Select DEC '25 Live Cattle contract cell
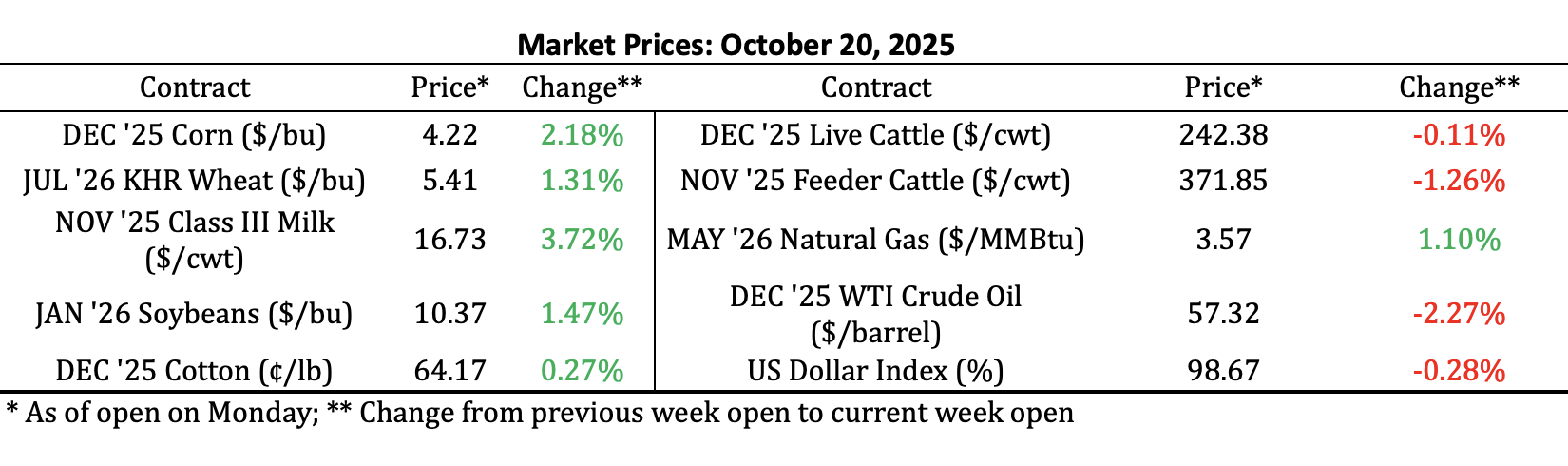This screenshot has width=1568, height=466. [875, 135]
